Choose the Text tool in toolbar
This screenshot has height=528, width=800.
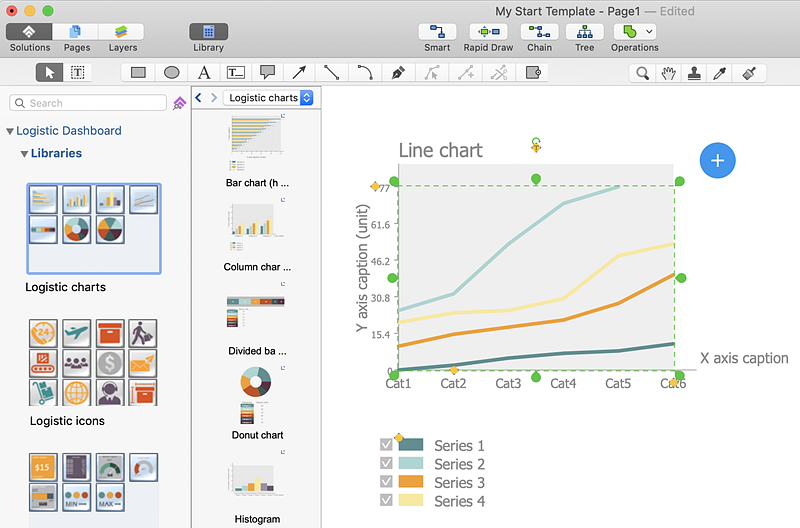[x=204, y=72]
